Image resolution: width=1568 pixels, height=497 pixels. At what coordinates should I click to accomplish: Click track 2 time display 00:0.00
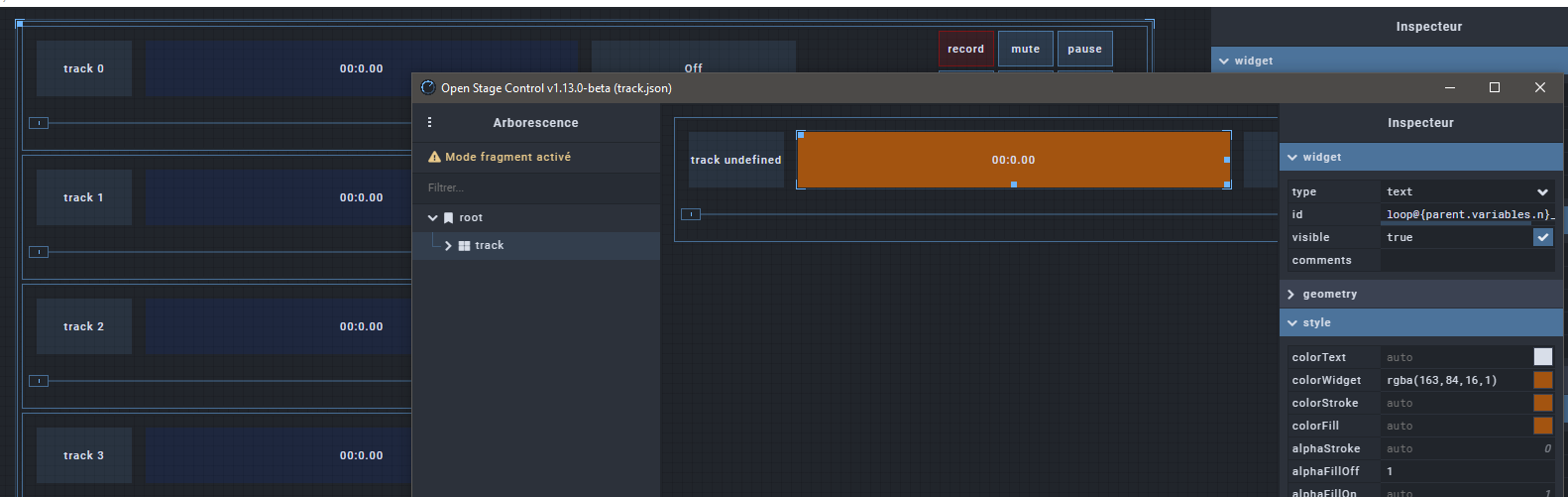[279, 326]
